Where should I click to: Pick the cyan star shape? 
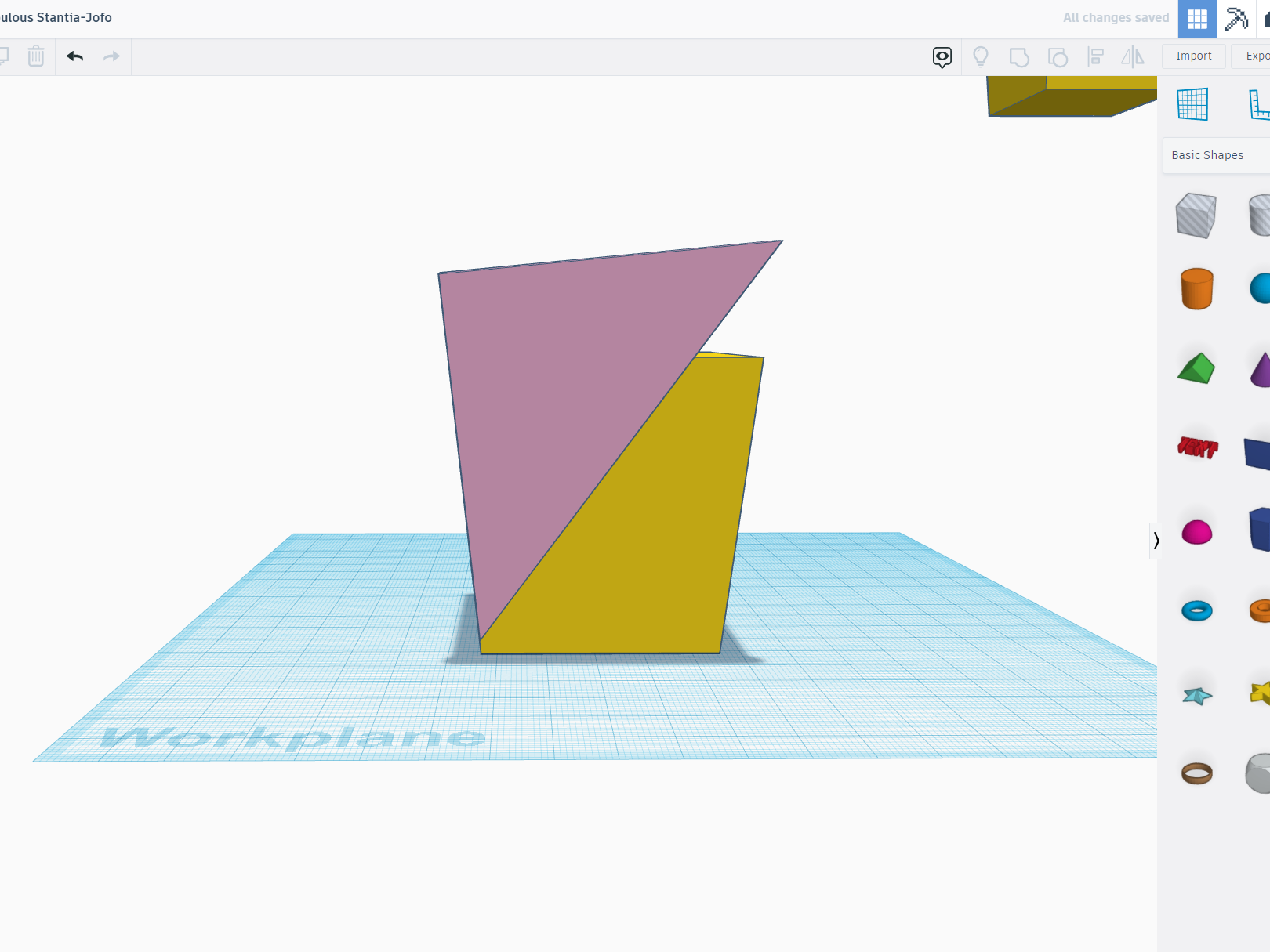point(1197,695)
